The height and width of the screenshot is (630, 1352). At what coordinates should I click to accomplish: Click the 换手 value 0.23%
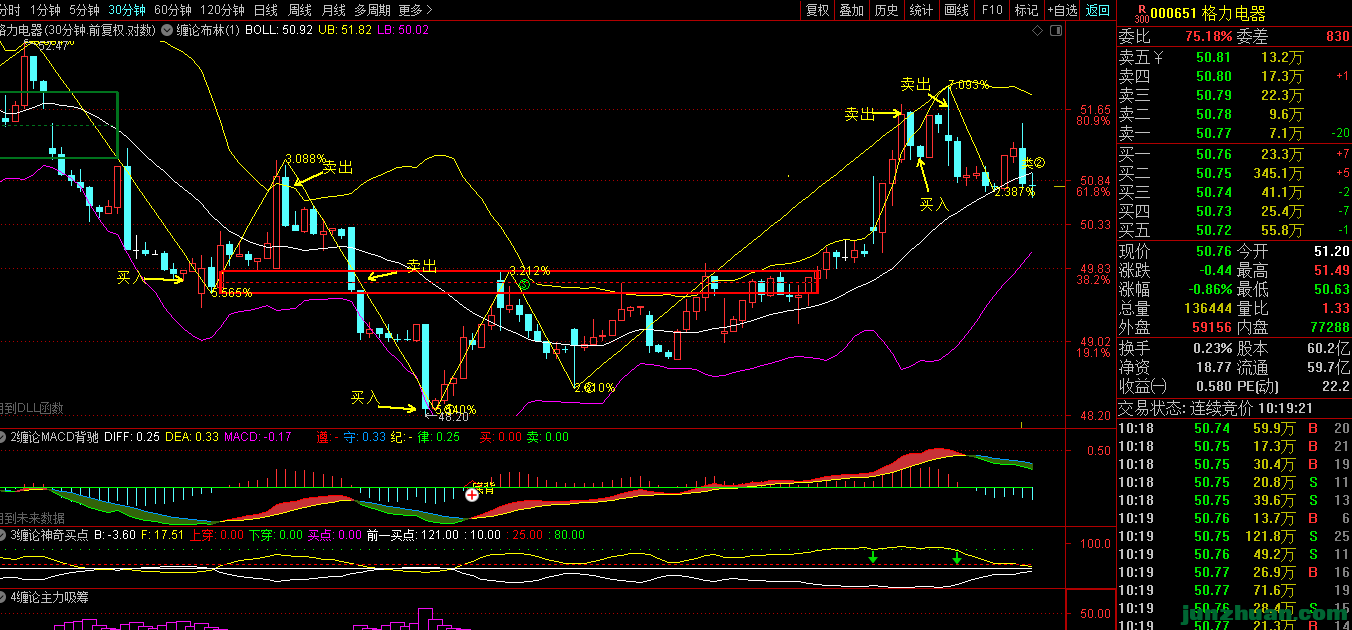point(1212,348)
